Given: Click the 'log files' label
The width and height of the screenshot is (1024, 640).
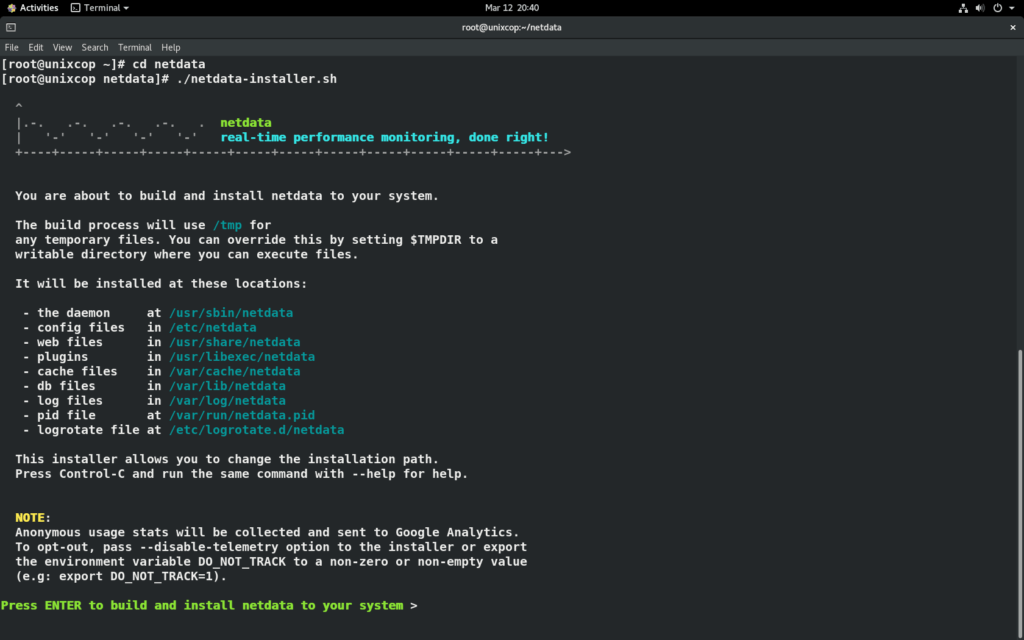Looking at the screenshot, I should pyautogui.click(x=70, y=400).
